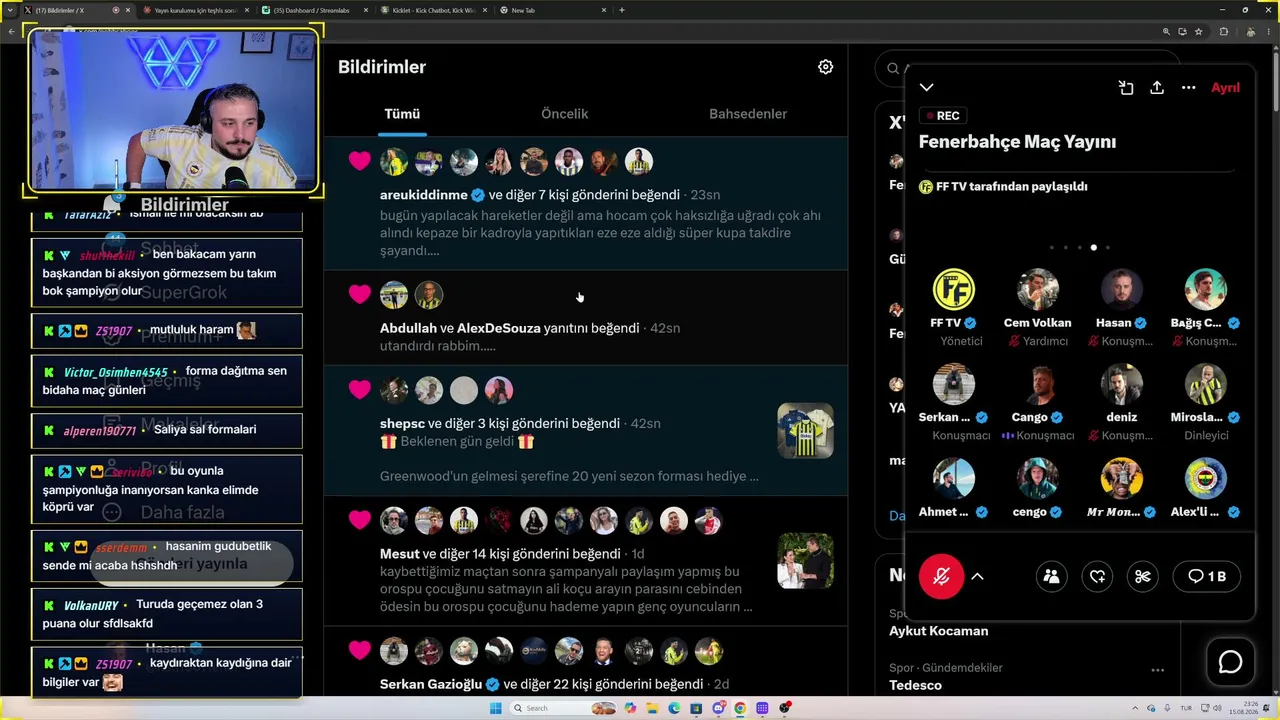The image size is (1280, 720).
Task: Expand microphone options chevron
Action: click(x=977, y=576)
